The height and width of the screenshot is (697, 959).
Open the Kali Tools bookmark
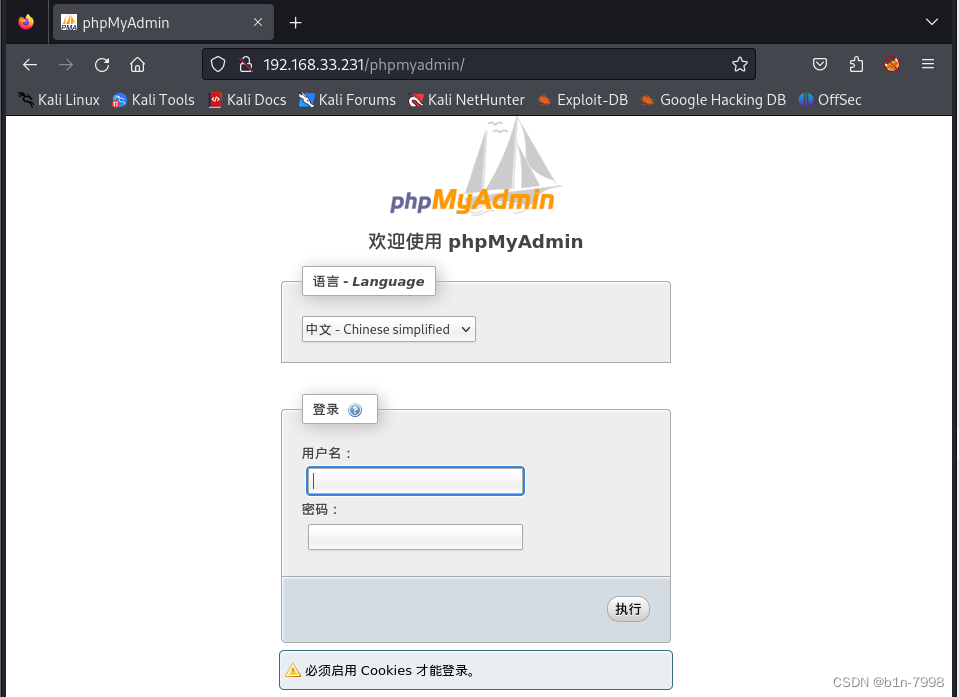[x=153, y=100]
